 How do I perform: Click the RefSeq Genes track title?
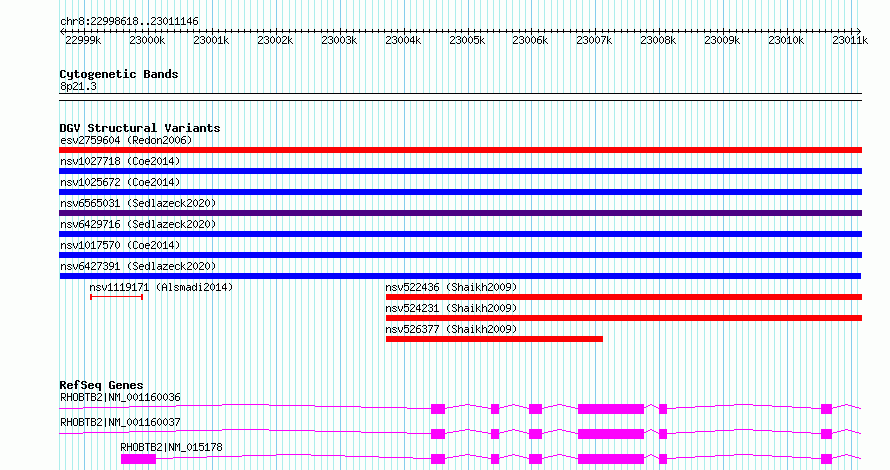tap(101, 385)
